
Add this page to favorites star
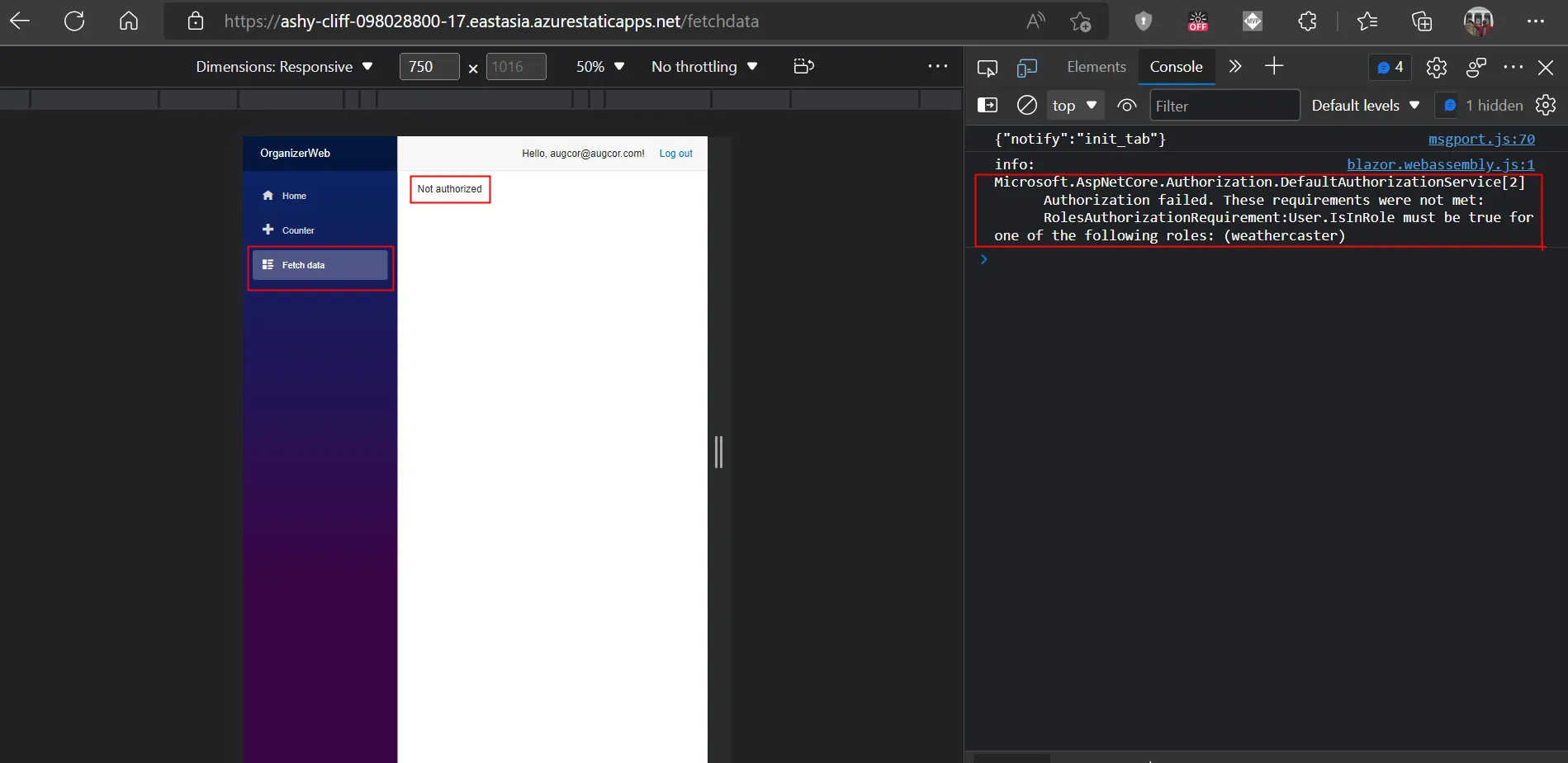[1080, 21]
